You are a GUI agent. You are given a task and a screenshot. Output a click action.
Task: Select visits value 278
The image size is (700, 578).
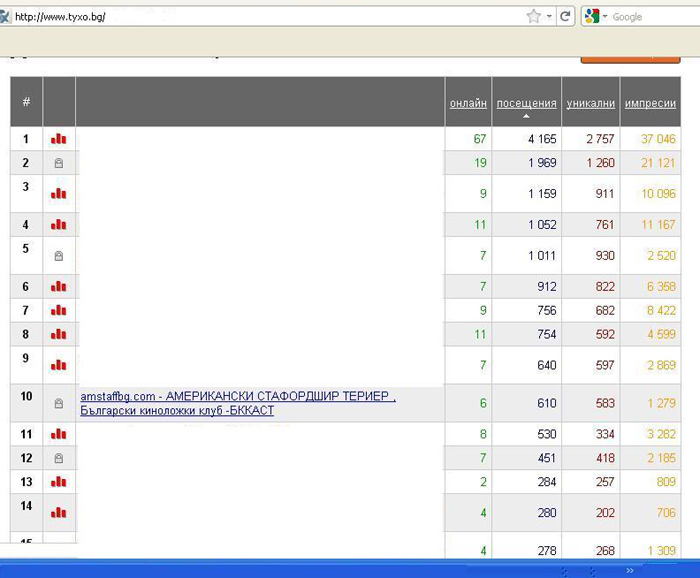[547, 551]
